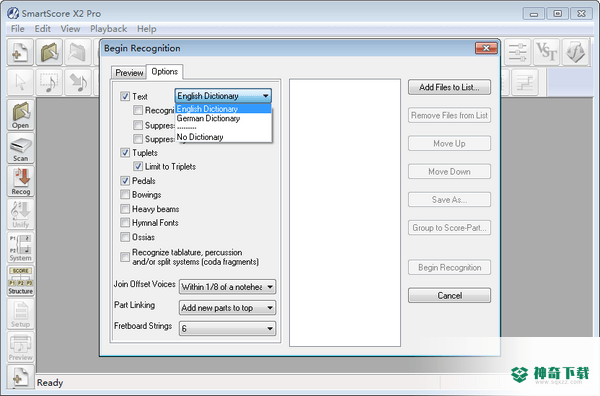Screen dimensions: 600x396
Task: Open the Edit menu
Action: click(x=42, y=29)
